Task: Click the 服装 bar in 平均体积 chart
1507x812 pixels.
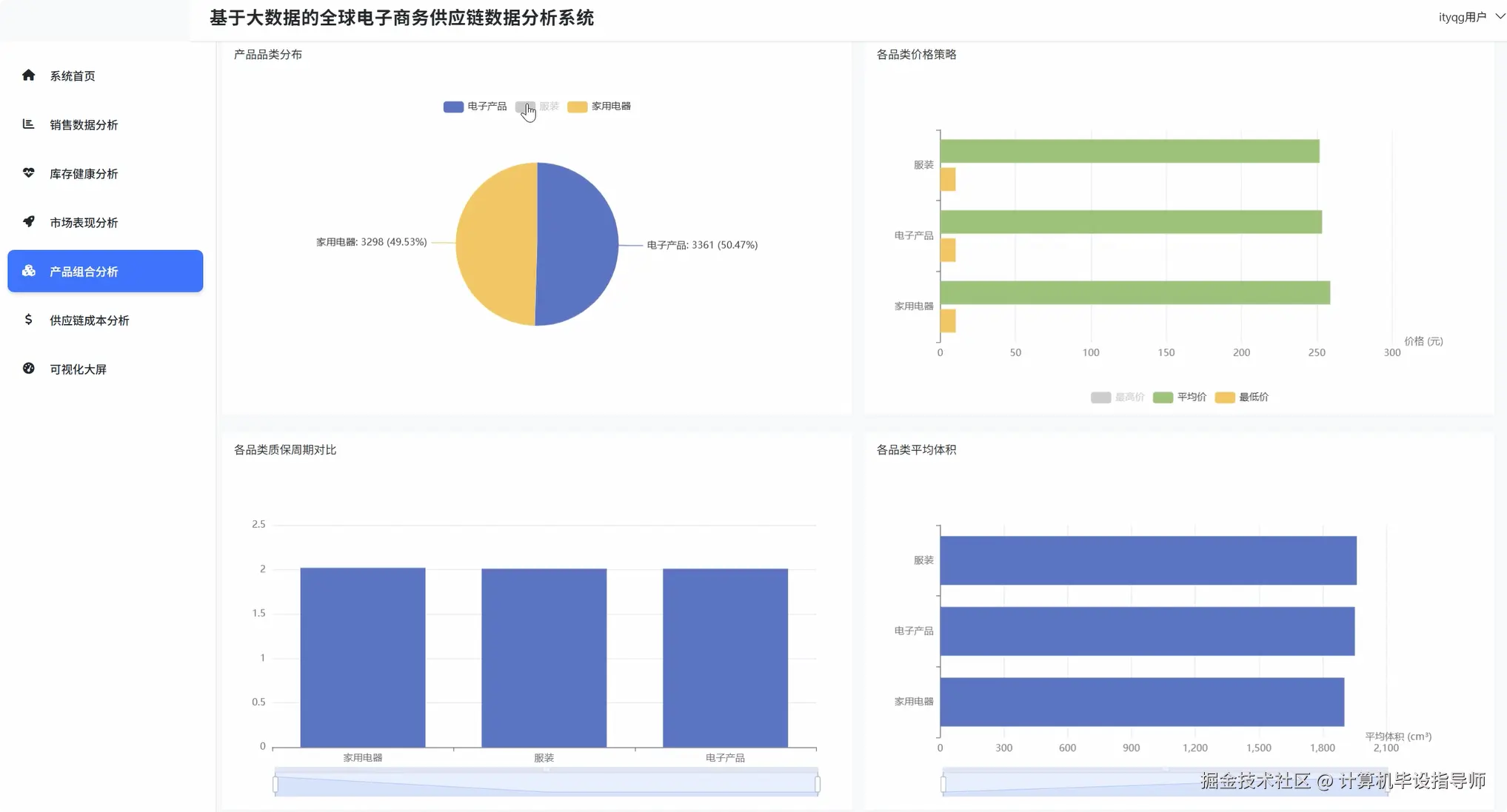Action: click(x=1148, y=560)
